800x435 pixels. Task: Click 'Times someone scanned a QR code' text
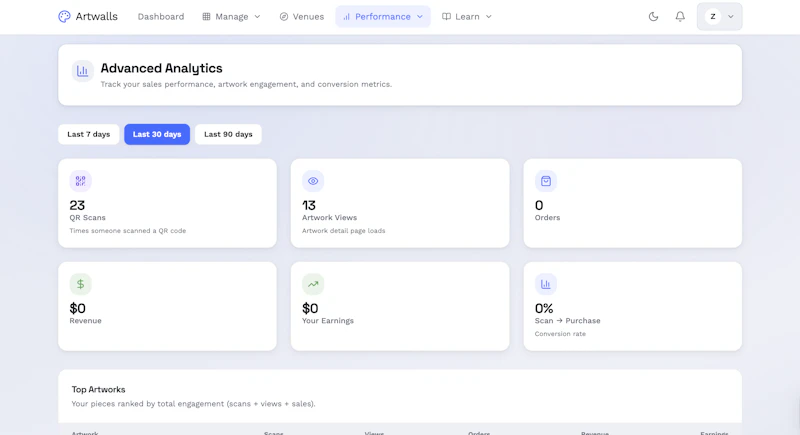click(x=128, y=231)
